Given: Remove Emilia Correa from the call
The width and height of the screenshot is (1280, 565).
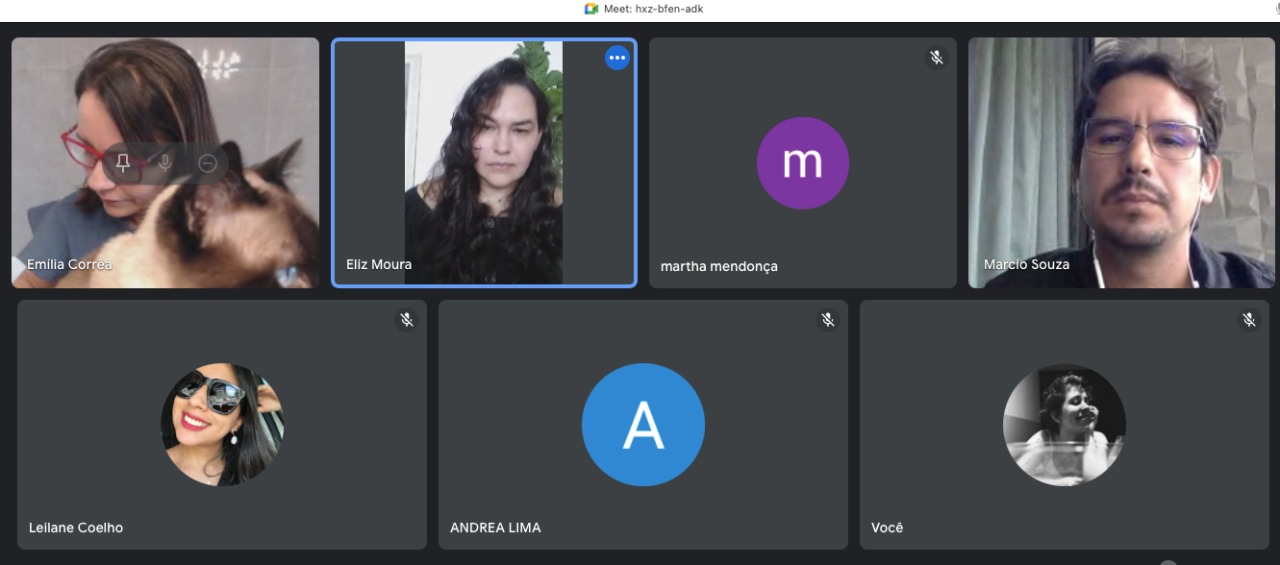Looking at the screenshot, I should tap(208, 163).
